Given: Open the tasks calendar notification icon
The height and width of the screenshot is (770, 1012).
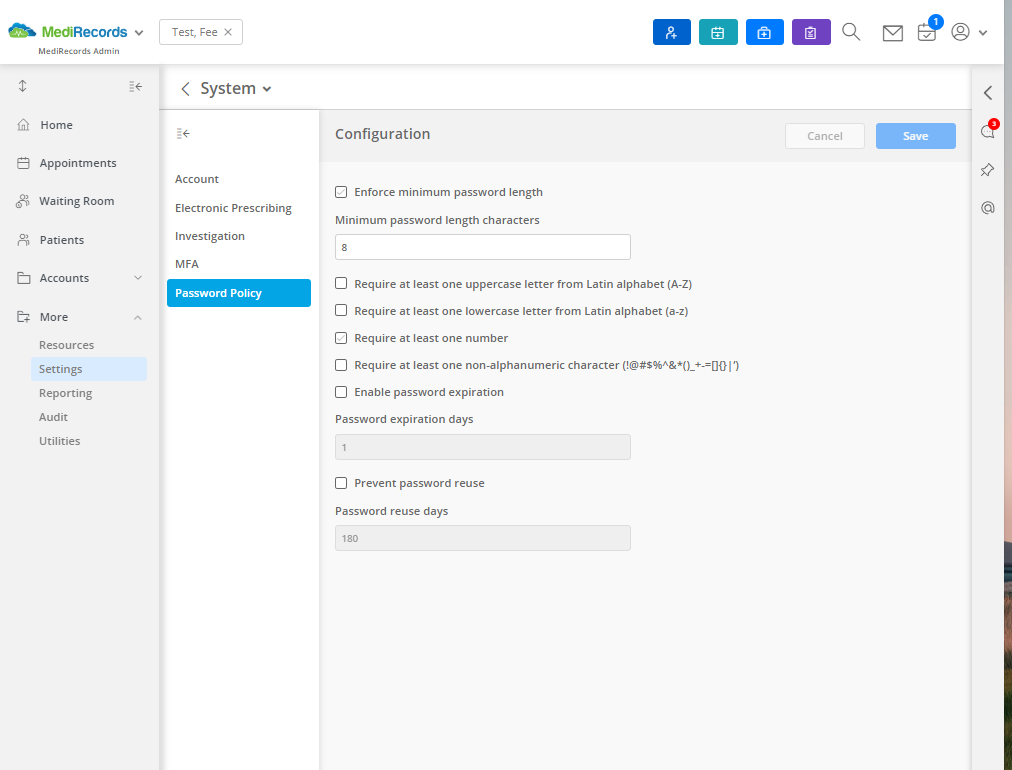Looking at the screenshot, I should click(927, 32).
